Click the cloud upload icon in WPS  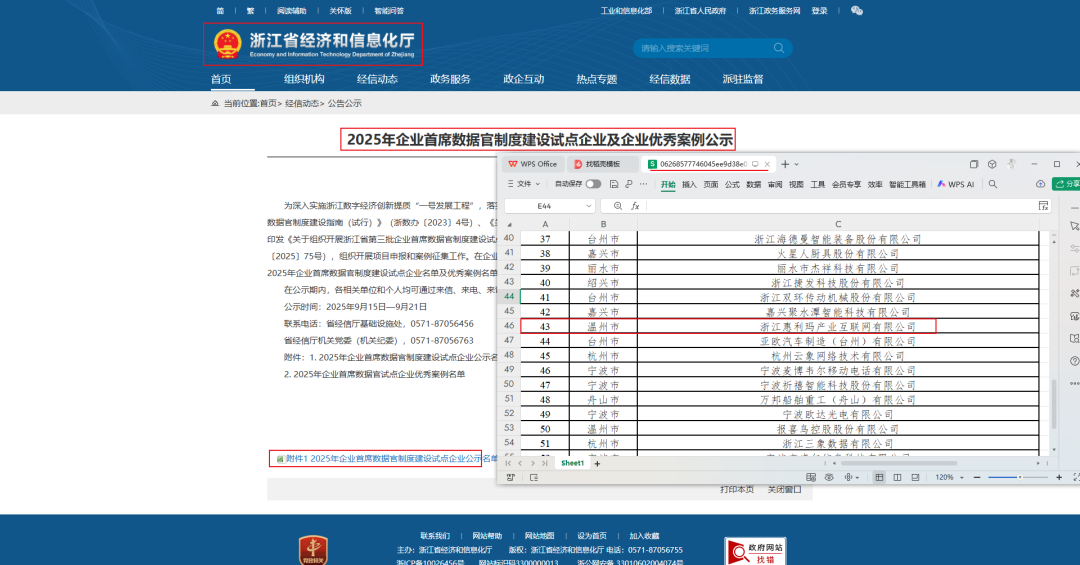1040,184
